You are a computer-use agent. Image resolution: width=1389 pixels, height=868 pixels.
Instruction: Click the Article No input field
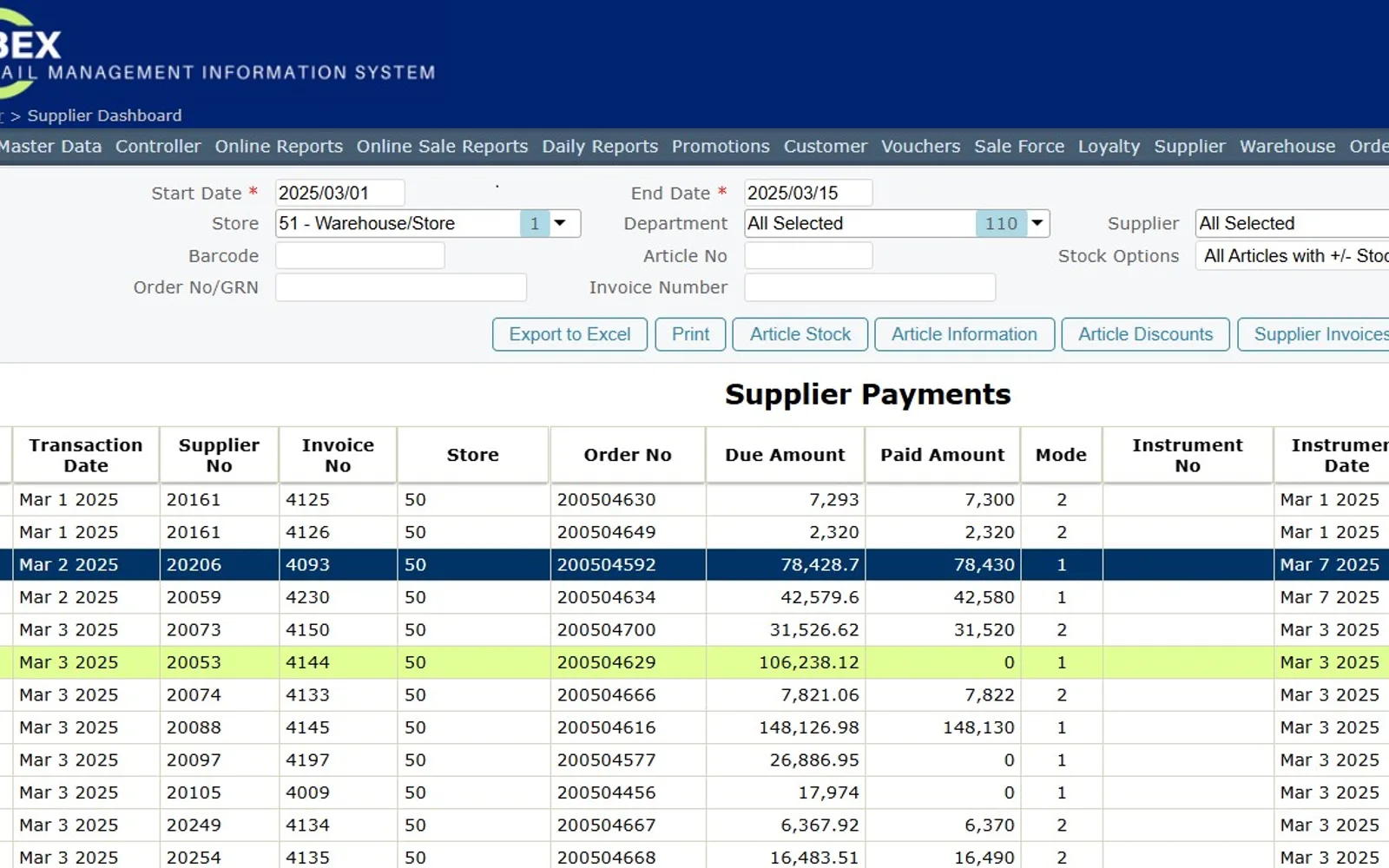coord(808,255)
